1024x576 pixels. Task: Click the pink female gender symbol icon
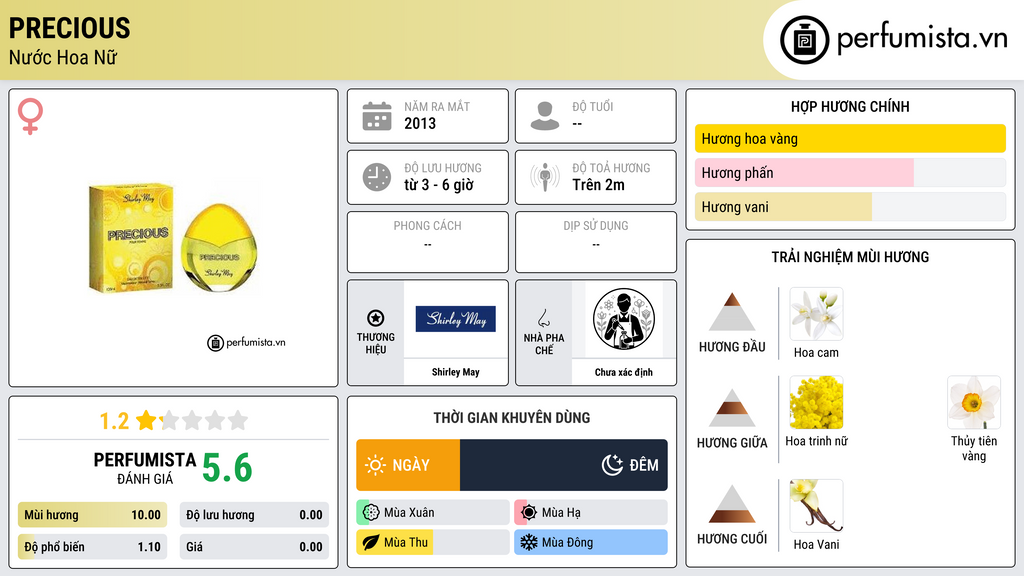(30, 116)
